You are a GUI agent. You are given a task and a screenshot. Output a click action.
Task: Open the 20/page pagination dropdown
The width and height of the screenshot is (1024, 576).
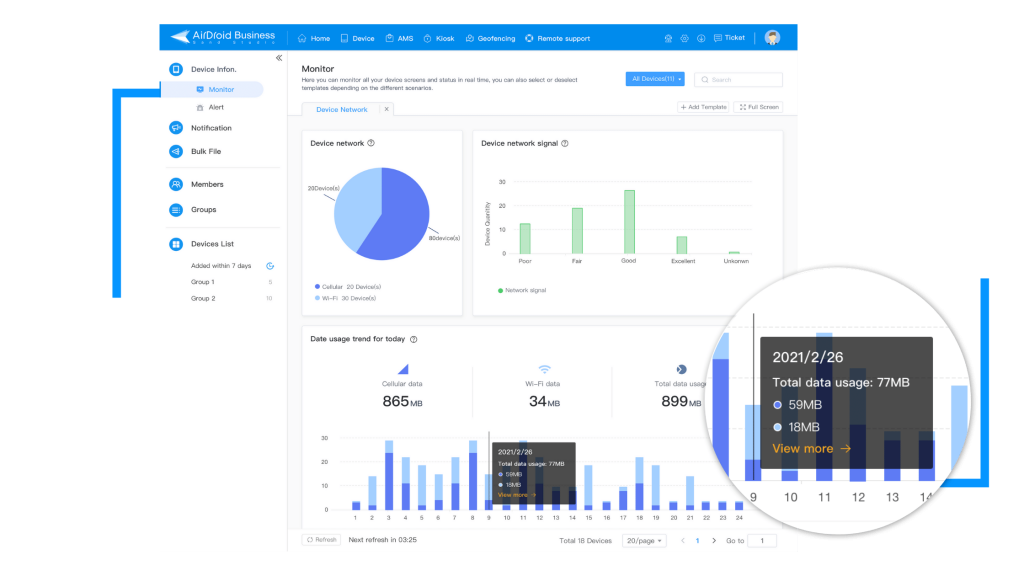pos(644,540)
